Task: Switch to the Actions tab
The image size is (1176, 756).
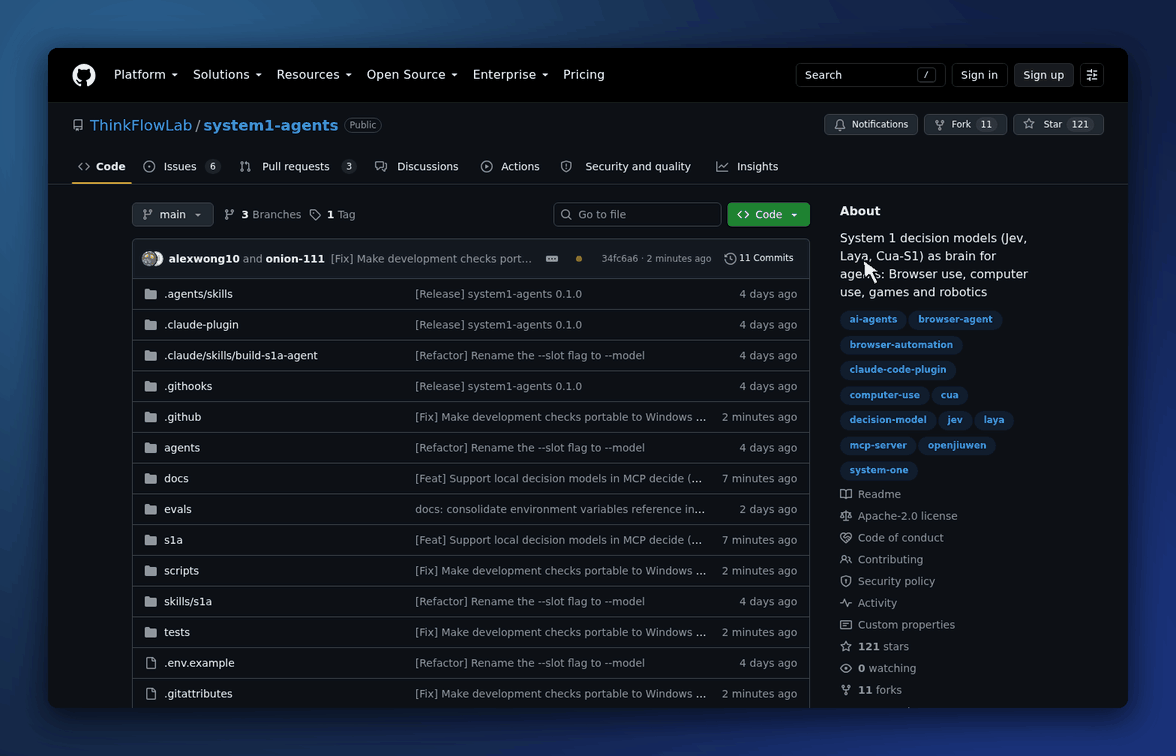Action: coord(510,166)
